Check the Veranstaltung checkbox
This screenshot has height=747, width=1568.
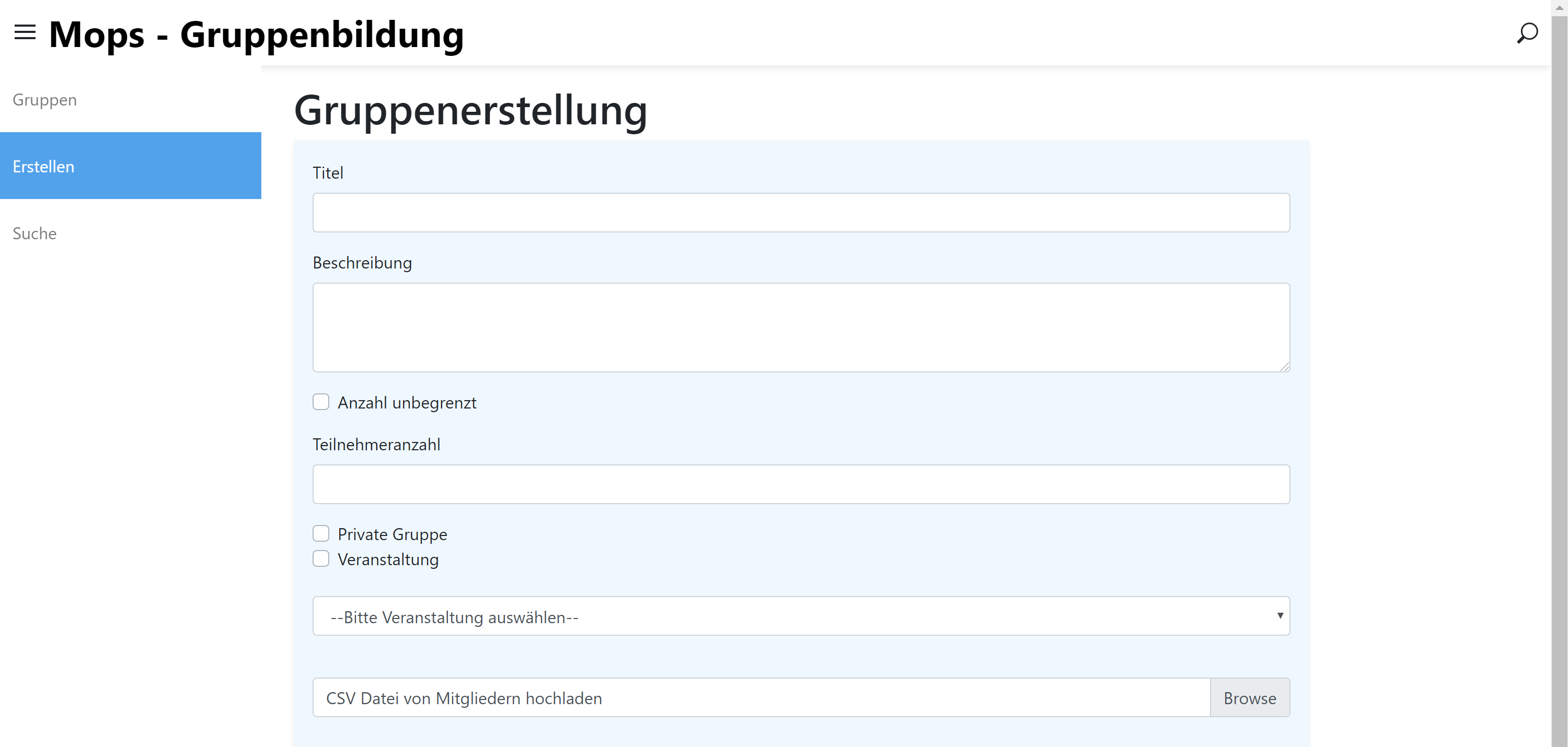[x=321, y=558]
